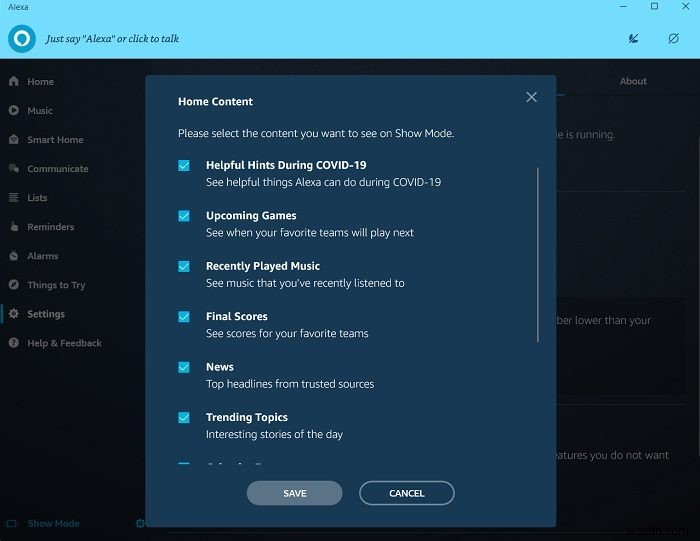Uncheck Helpful Hints During COVID-19
Image resolution: width=700 pixels, height=541 pixels.
coord(184,166)
